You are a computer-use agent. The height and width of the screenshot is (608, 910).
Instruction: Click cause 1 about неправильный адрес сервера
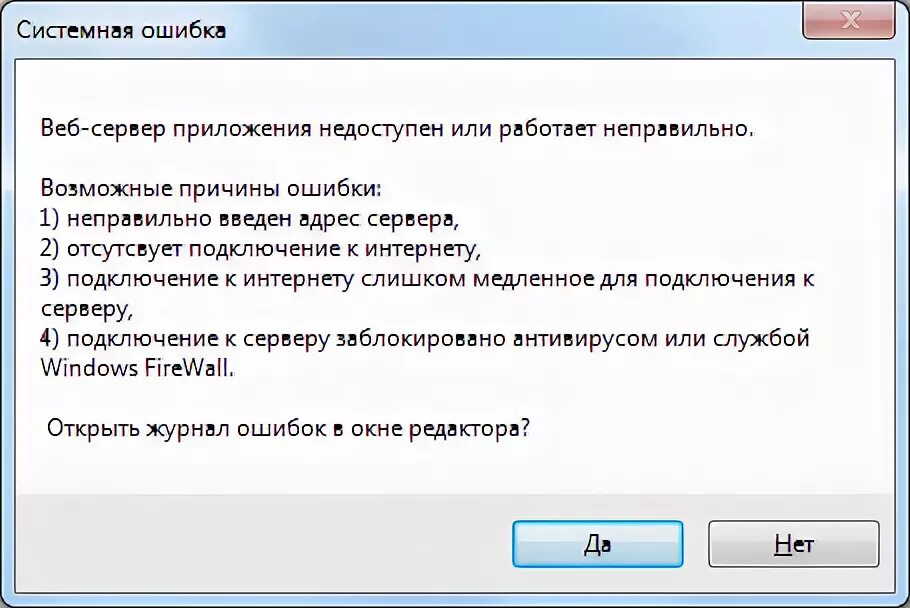pyautogui.click(x=248, y=216)
